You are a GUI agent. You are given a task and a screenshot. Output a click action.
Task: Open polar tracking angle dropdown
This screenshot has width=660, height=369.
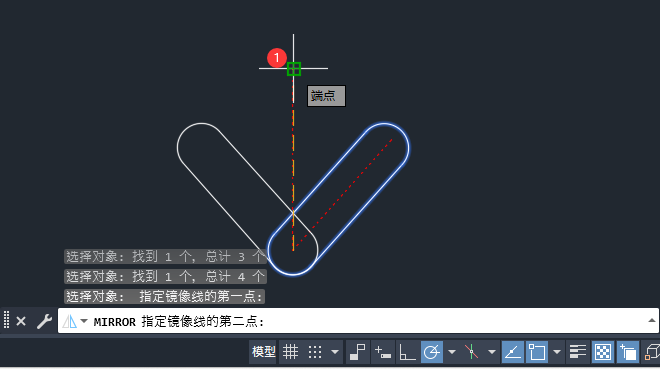click(x=452, y=352)
